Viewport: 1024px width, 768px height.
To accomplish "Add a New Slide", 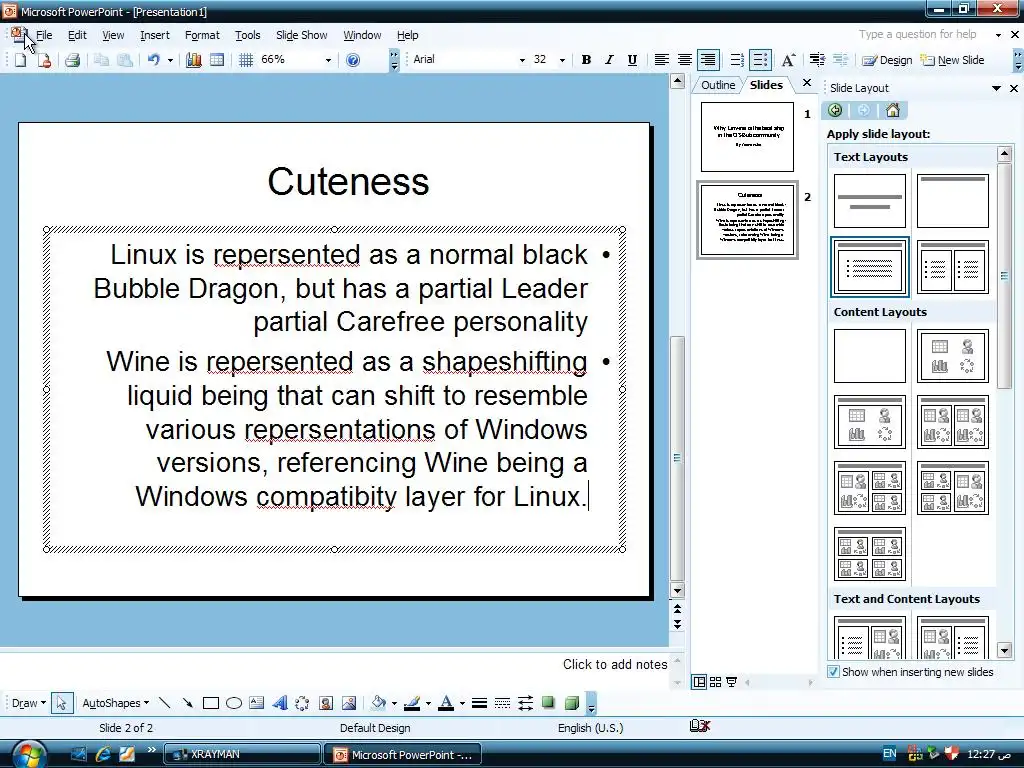I will click(952, 60).
